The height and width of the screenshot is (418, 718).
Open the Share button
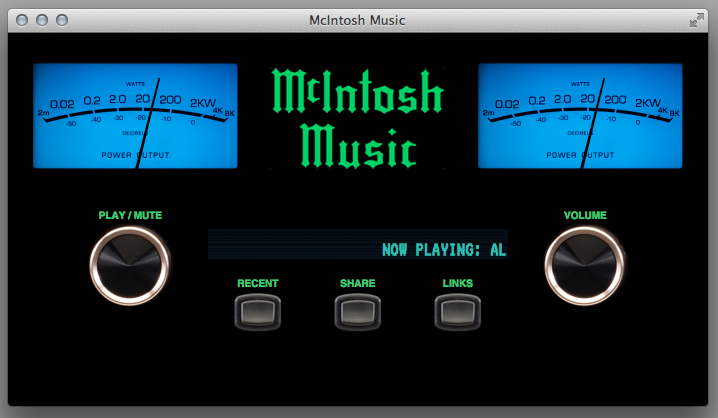(x=358, y=312)
